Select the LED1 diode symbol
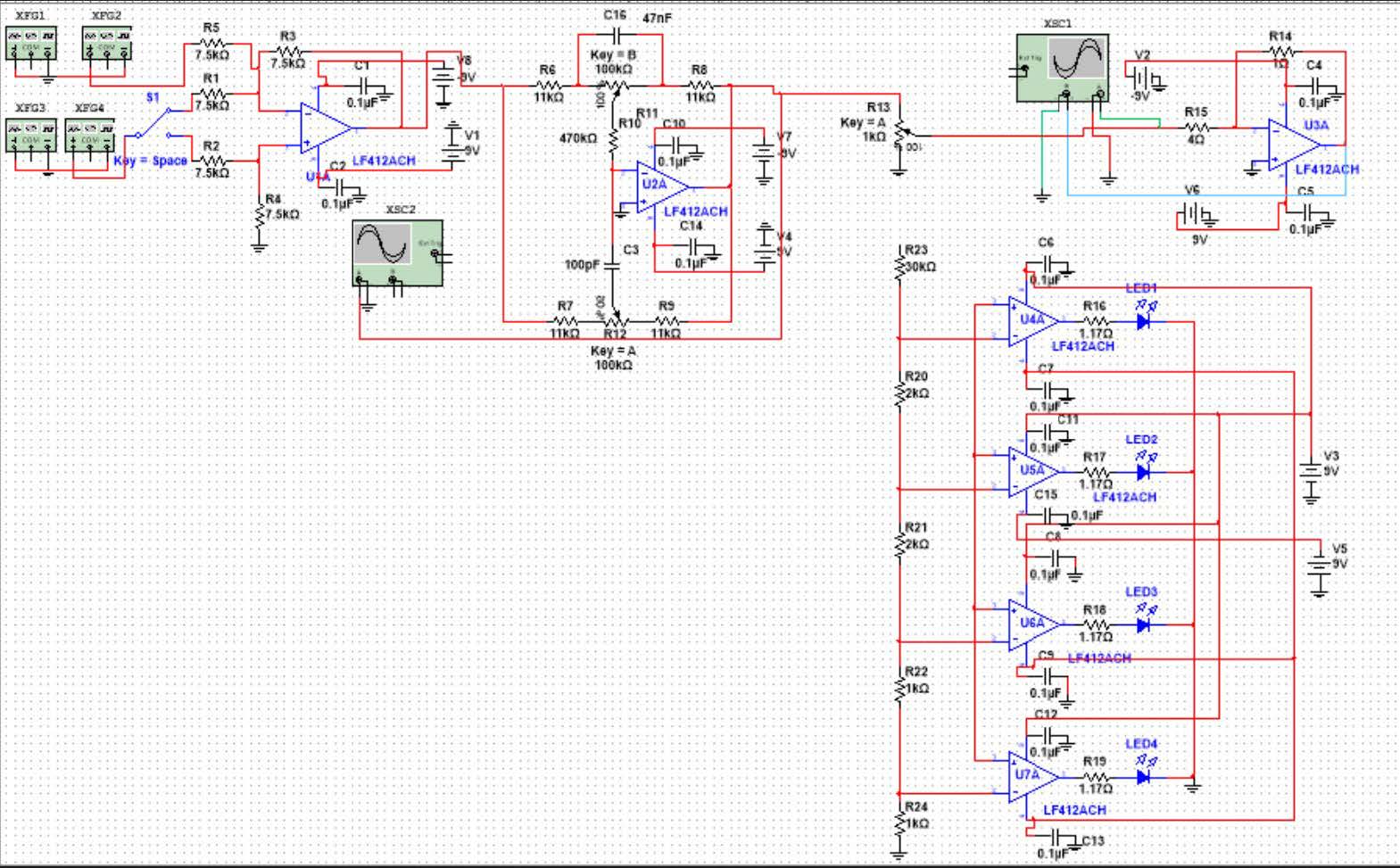This screenshot has height=868, width=1400. [x=1143, y=321]
